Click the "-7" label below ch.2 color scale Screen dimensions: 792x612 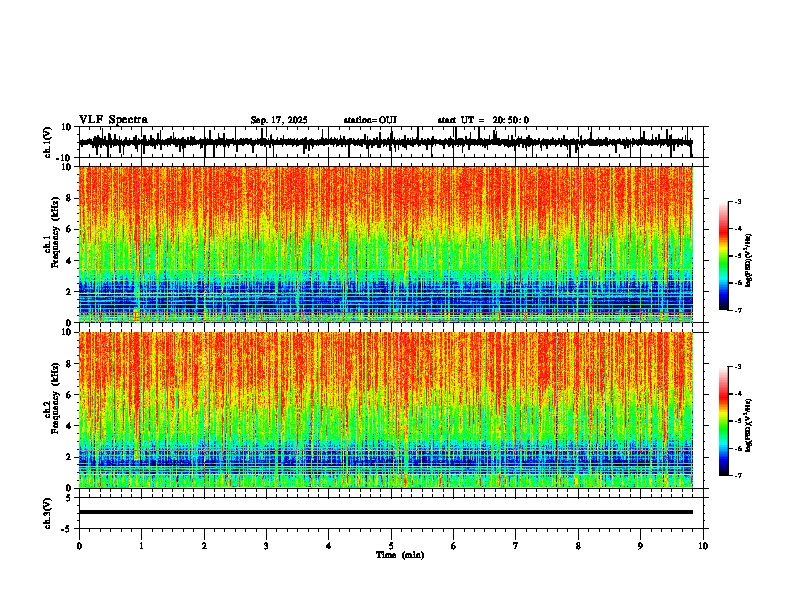[x=737, y=475]
